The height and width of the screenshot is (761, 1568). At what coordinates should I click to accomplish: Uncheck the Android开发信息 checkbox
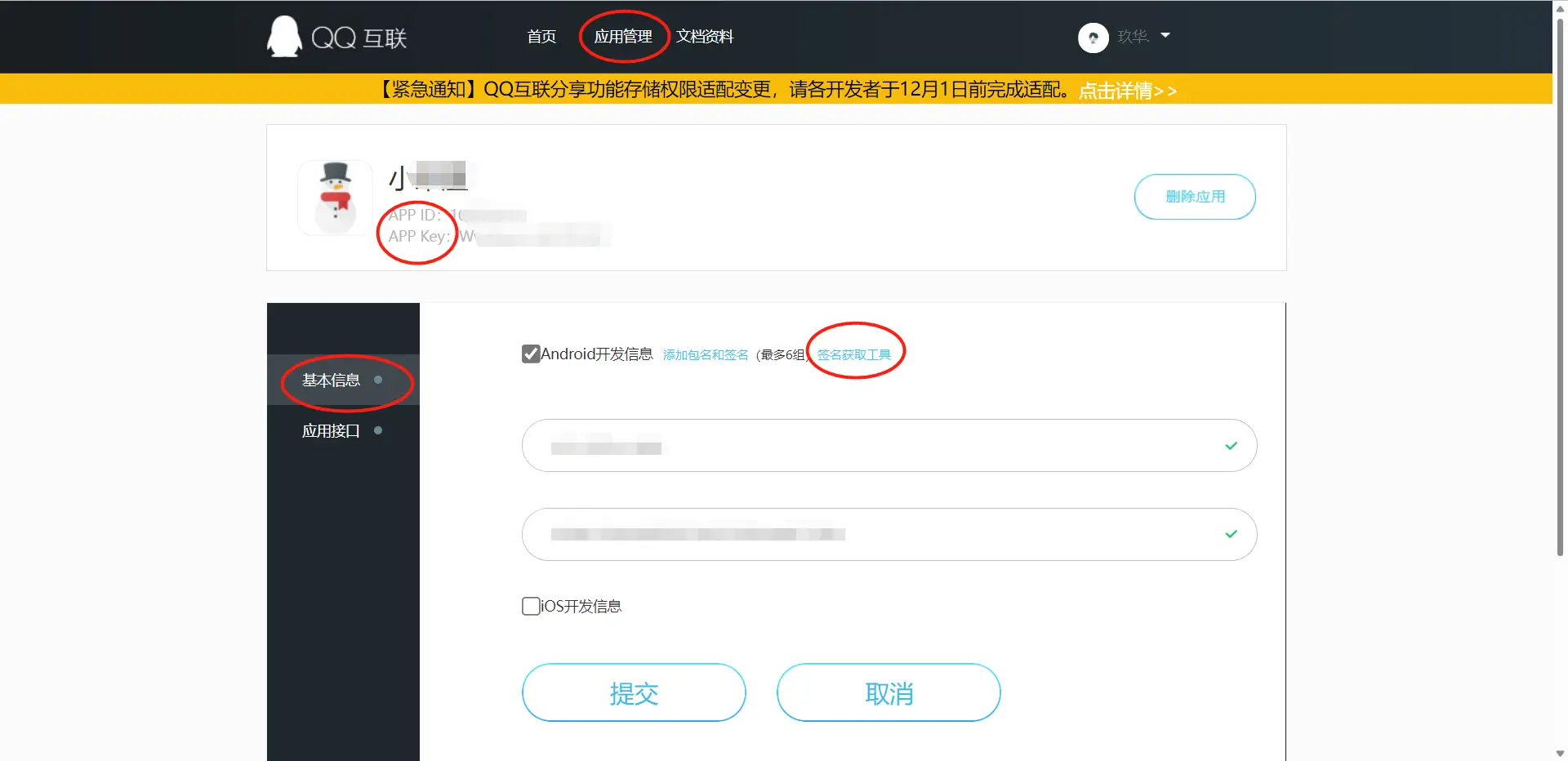point(530,354)
